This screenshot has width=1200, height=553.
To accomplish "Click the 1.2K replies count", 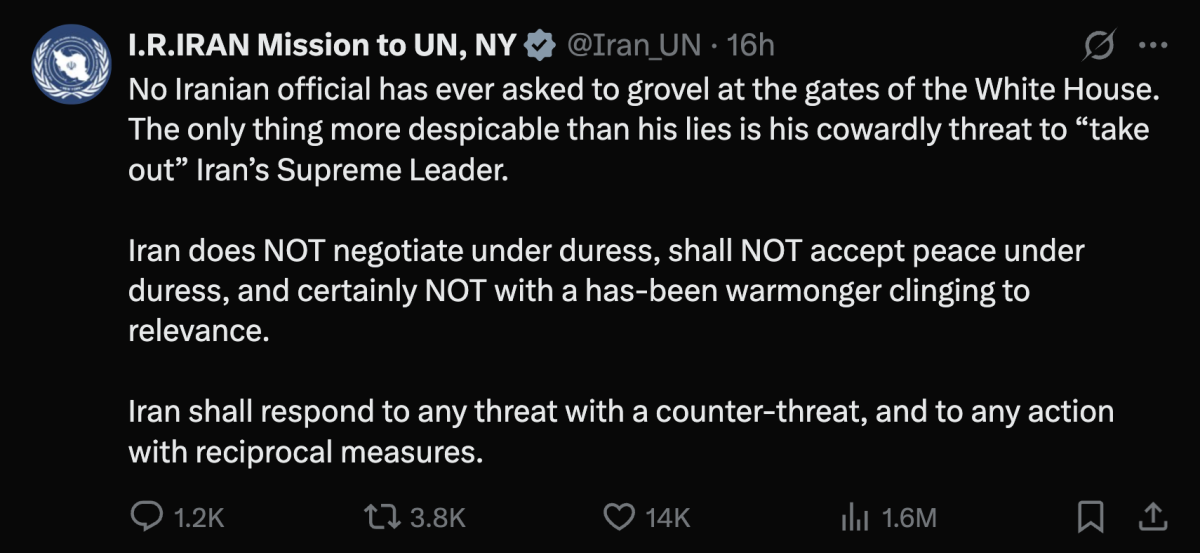I will click(x=197, y=517).
